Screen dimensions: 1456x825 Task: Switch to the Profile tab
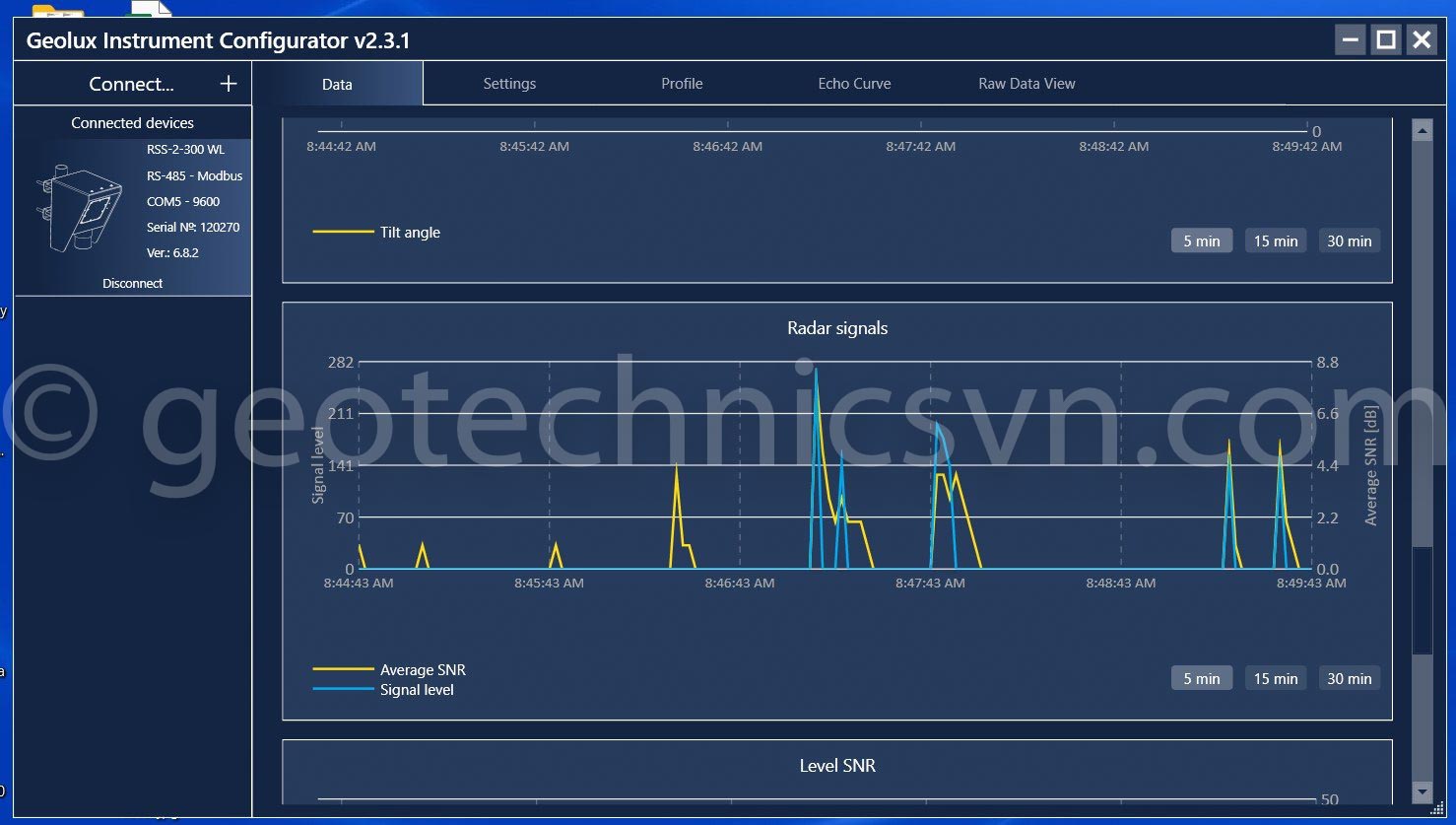pyautogui.click(x=682, y=84)
